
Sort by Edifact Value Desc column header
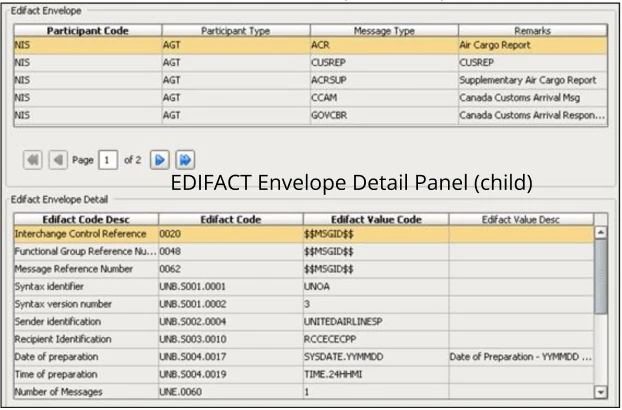521,219
